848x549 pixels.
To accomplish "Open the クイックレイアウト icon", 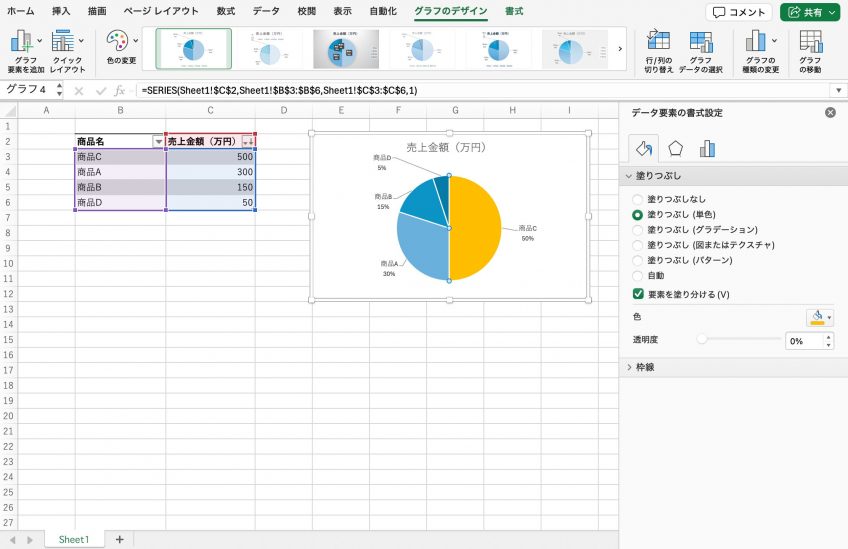I will click(65, 43).
